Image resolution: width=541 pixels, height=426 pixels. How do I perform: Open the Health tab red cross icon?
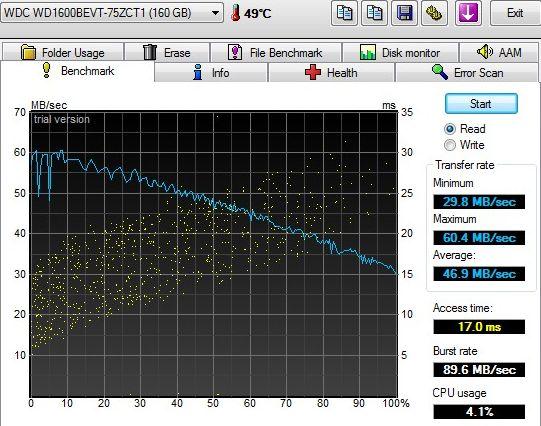[313, 73]
